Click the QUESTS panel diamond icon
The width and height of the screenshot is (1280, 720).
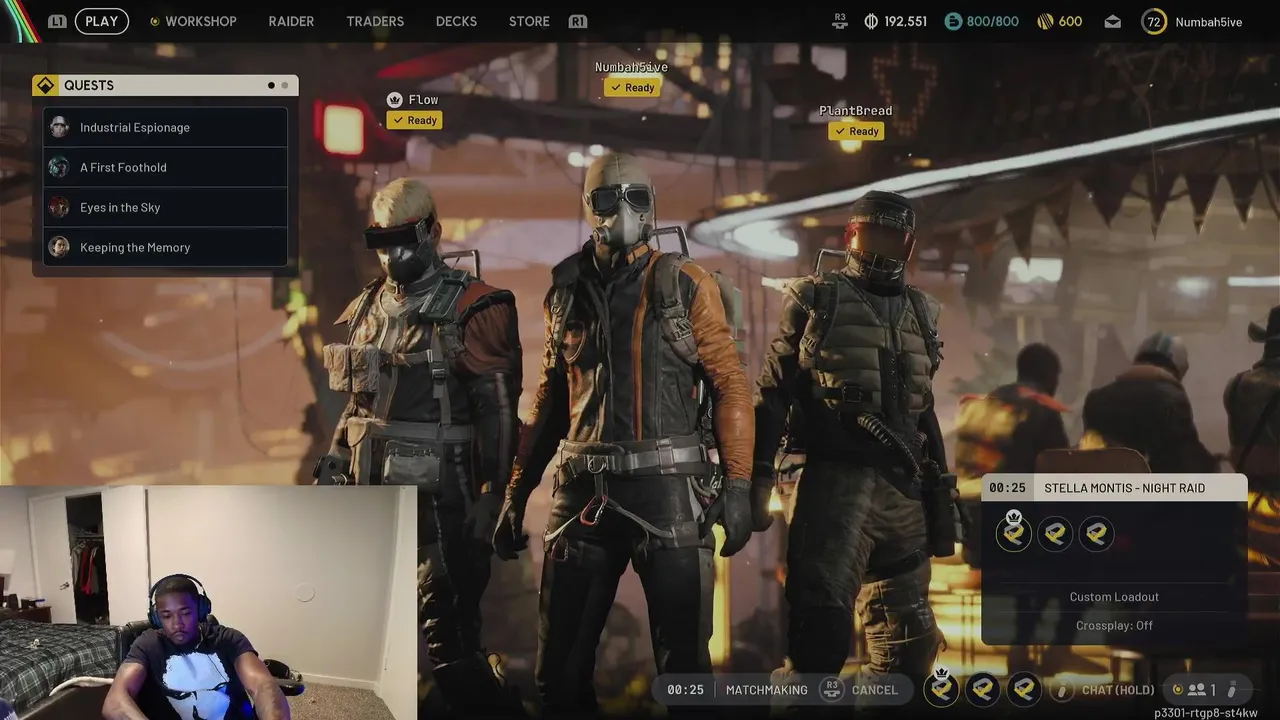pos(45,86)
